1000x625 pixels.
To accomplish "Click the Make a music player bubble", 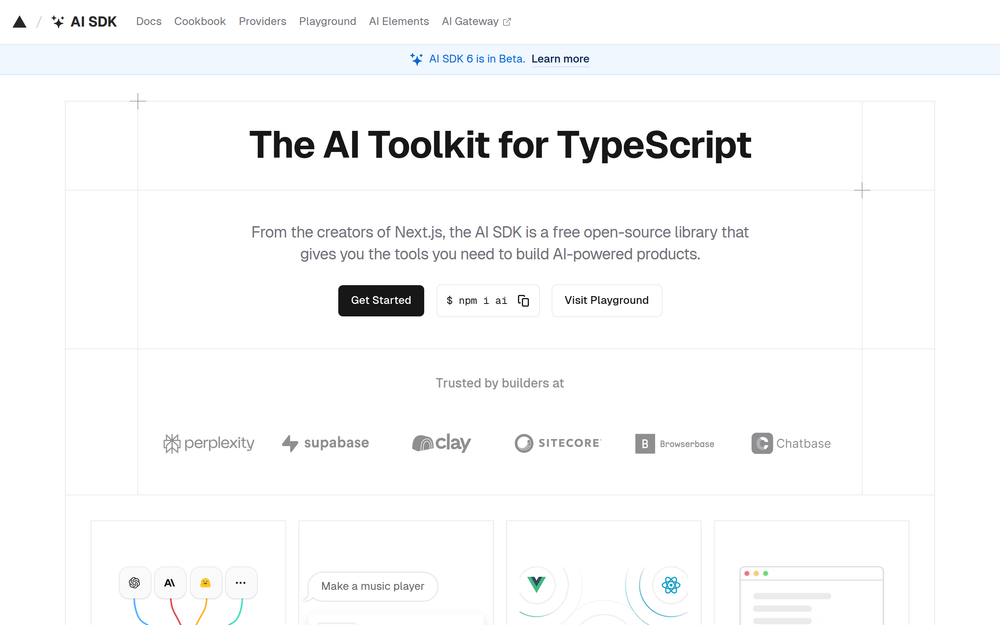I will coord(372,586).
